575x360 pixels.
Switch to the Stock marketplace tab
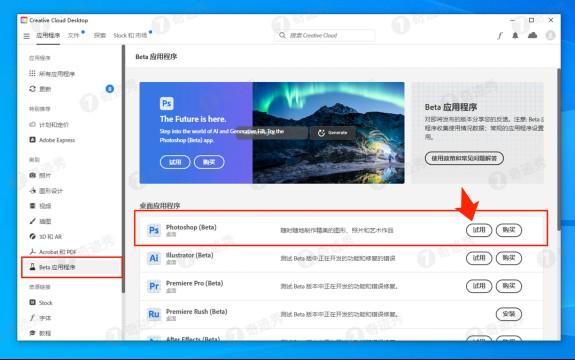[x=131, y=35]
